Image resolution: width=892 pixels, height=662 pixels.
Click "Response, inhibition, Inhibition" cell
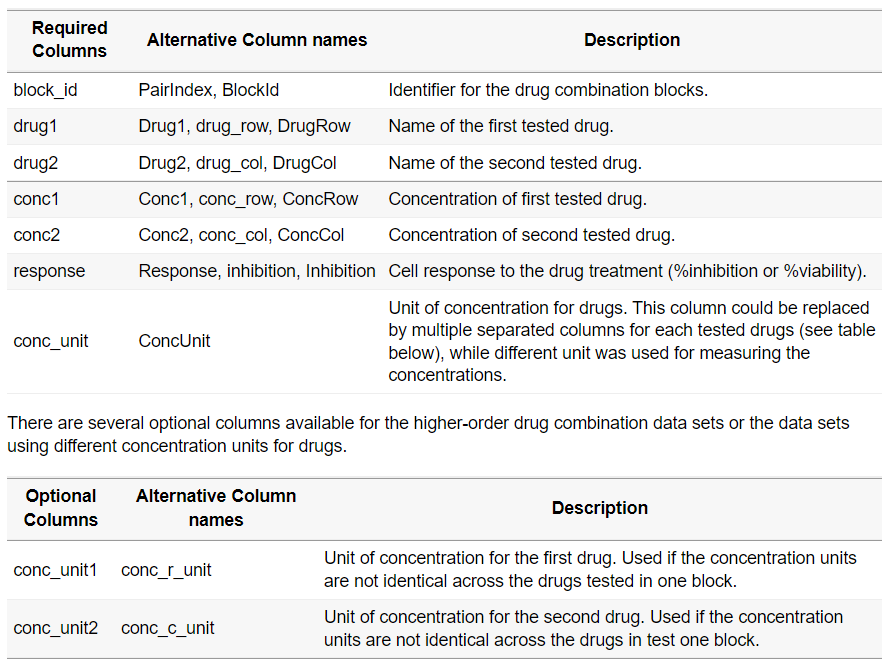point(257,271)
